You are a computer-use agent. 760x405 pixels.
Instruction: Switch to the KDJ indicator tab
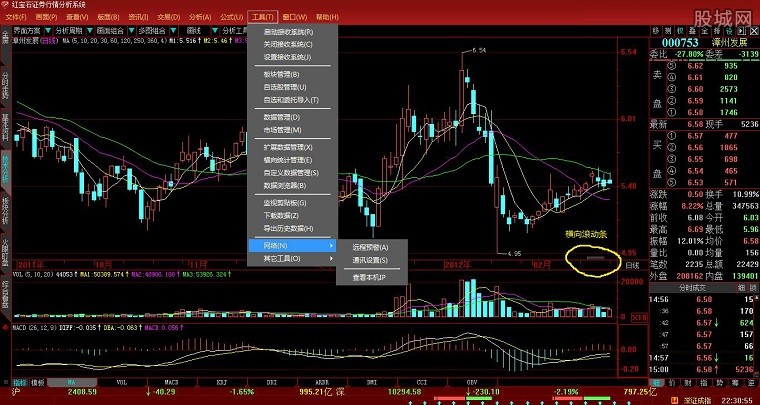(223, 382)
